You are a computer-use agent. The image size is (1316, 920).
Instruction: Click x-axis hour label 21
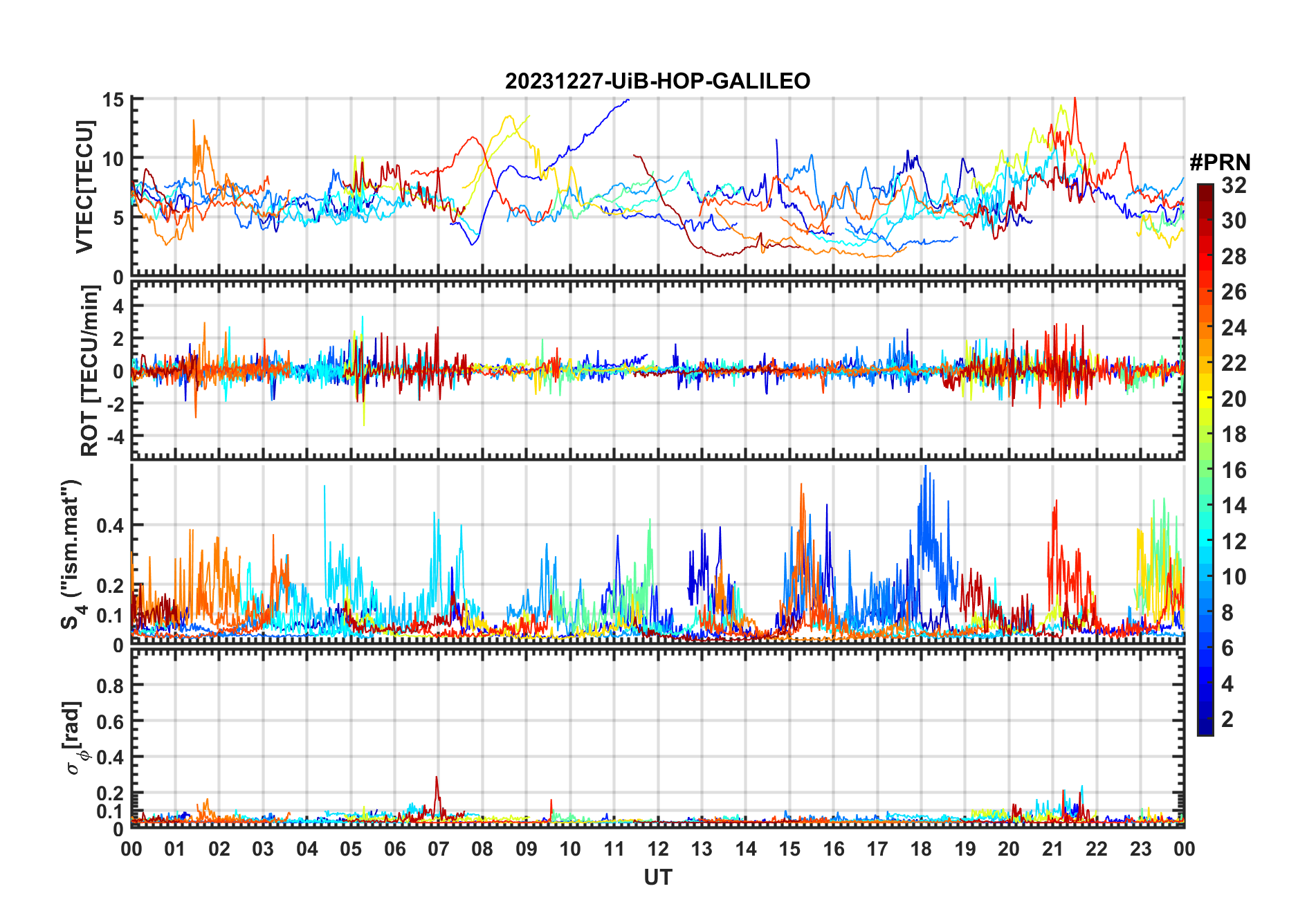coord(1053,849)
